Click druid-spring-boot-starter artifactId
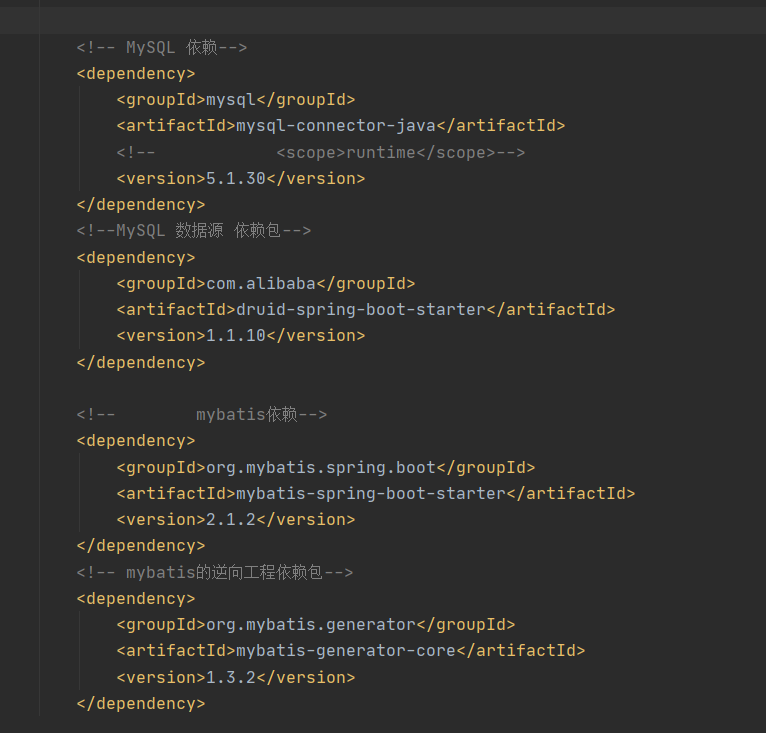Screen dimensions: 766x733 (361, 309)
